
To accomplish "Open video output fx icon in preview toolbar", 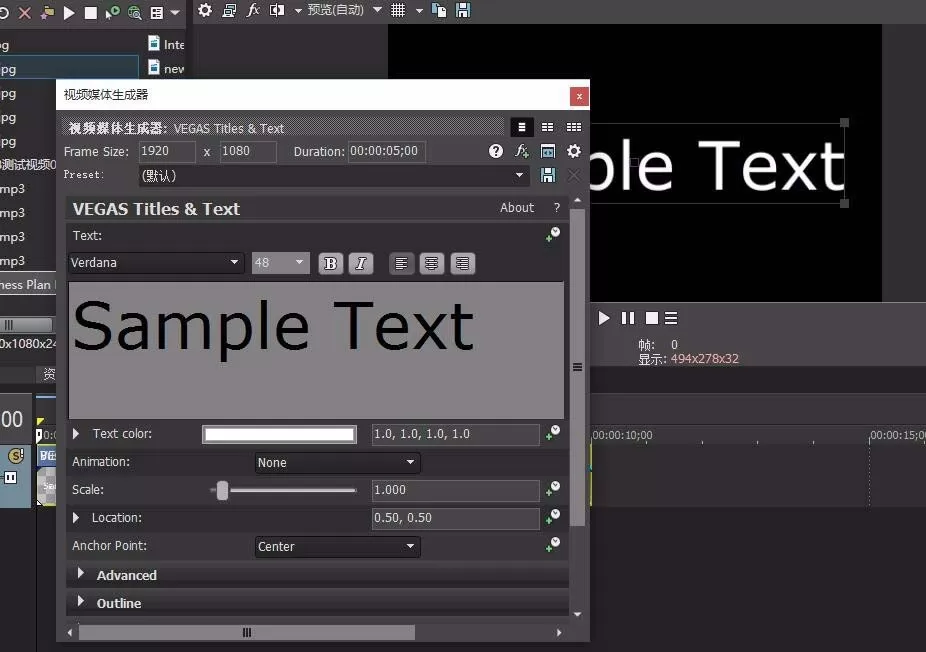I will pyautogui.click(x=253, y=10).
